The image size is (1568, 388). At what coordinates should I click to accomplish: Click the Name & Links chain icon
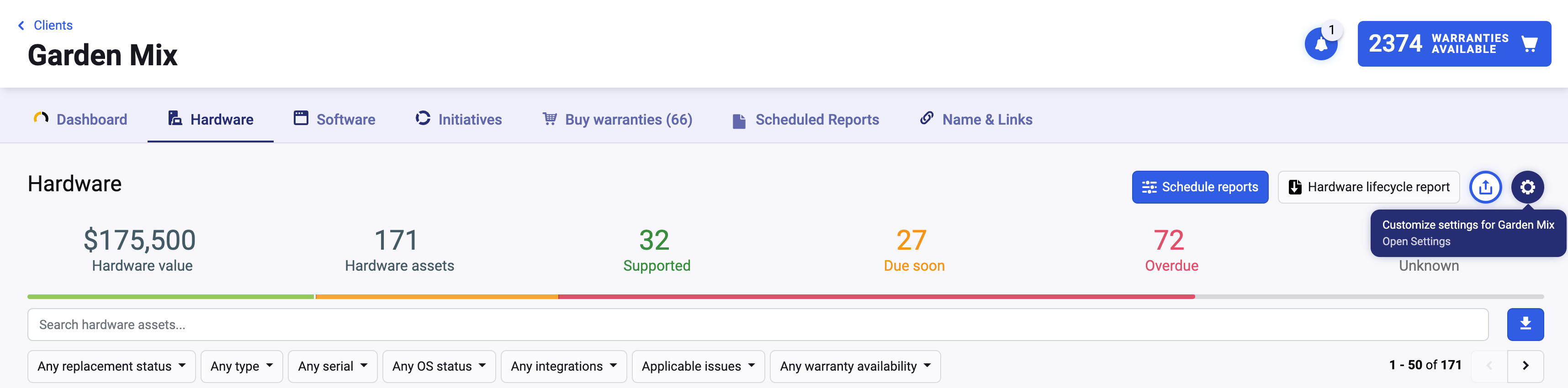point(927,118)
